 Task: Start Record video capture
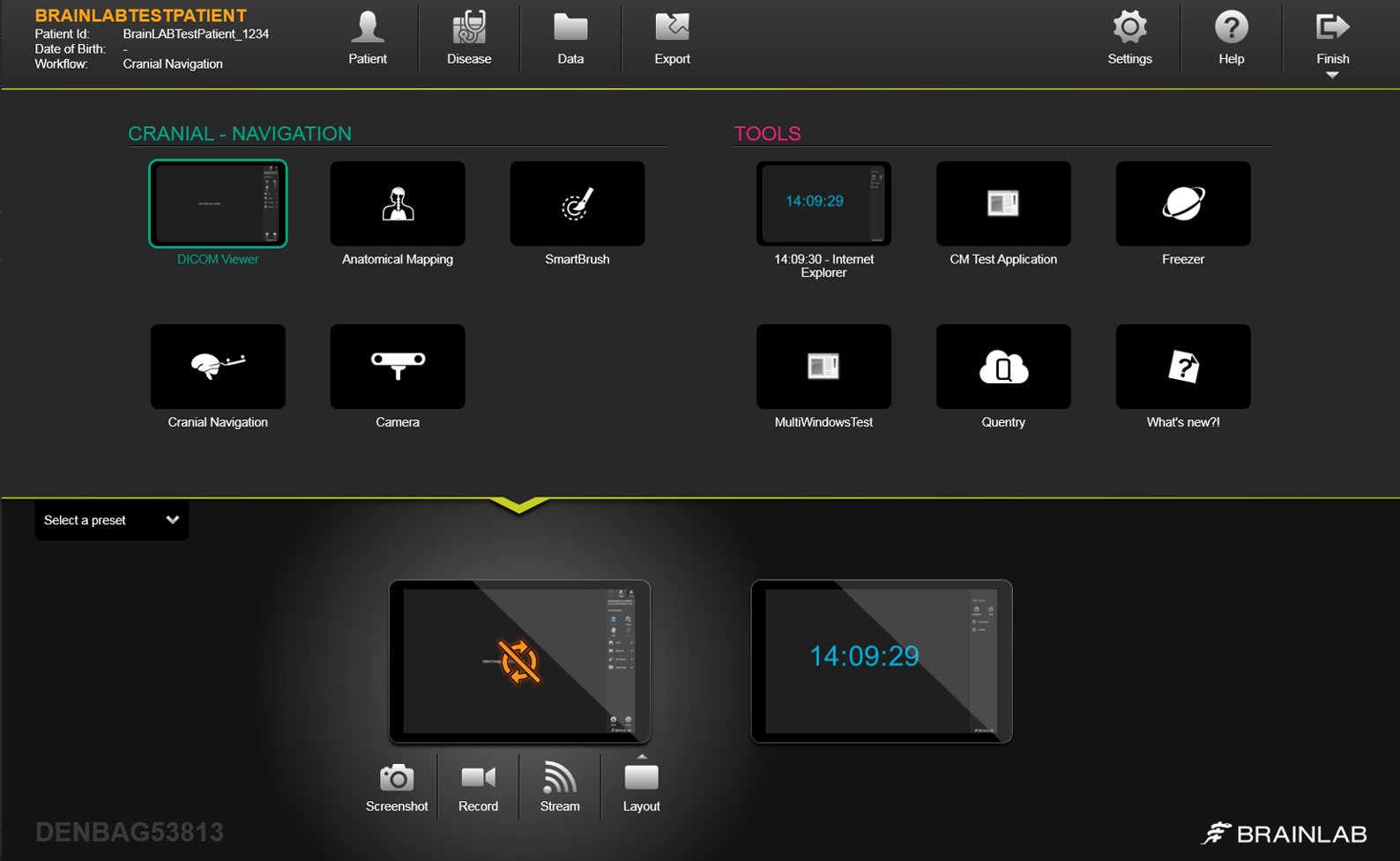478,788
